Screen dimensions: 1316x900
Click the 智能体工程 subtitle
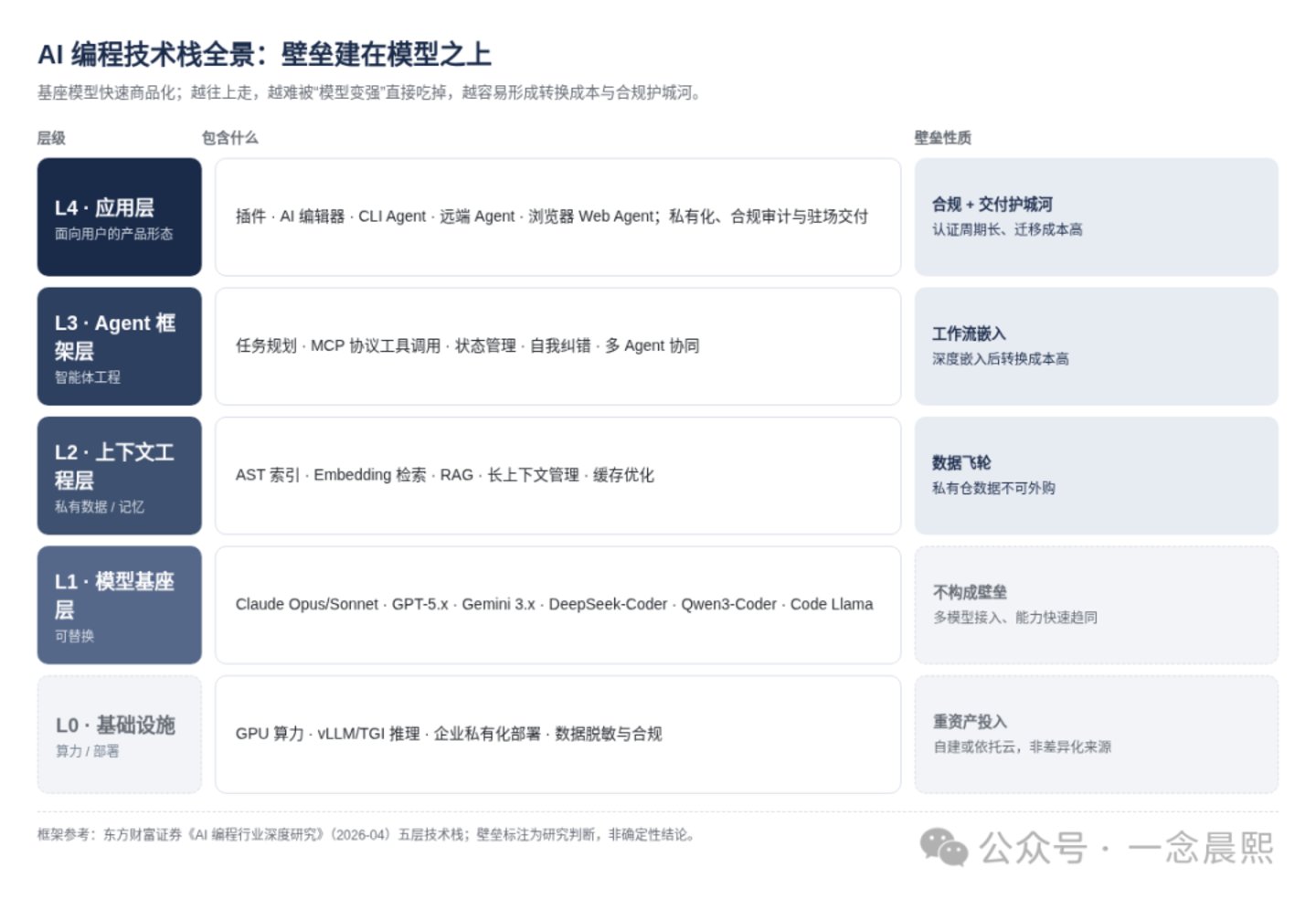tap(88, 377)
